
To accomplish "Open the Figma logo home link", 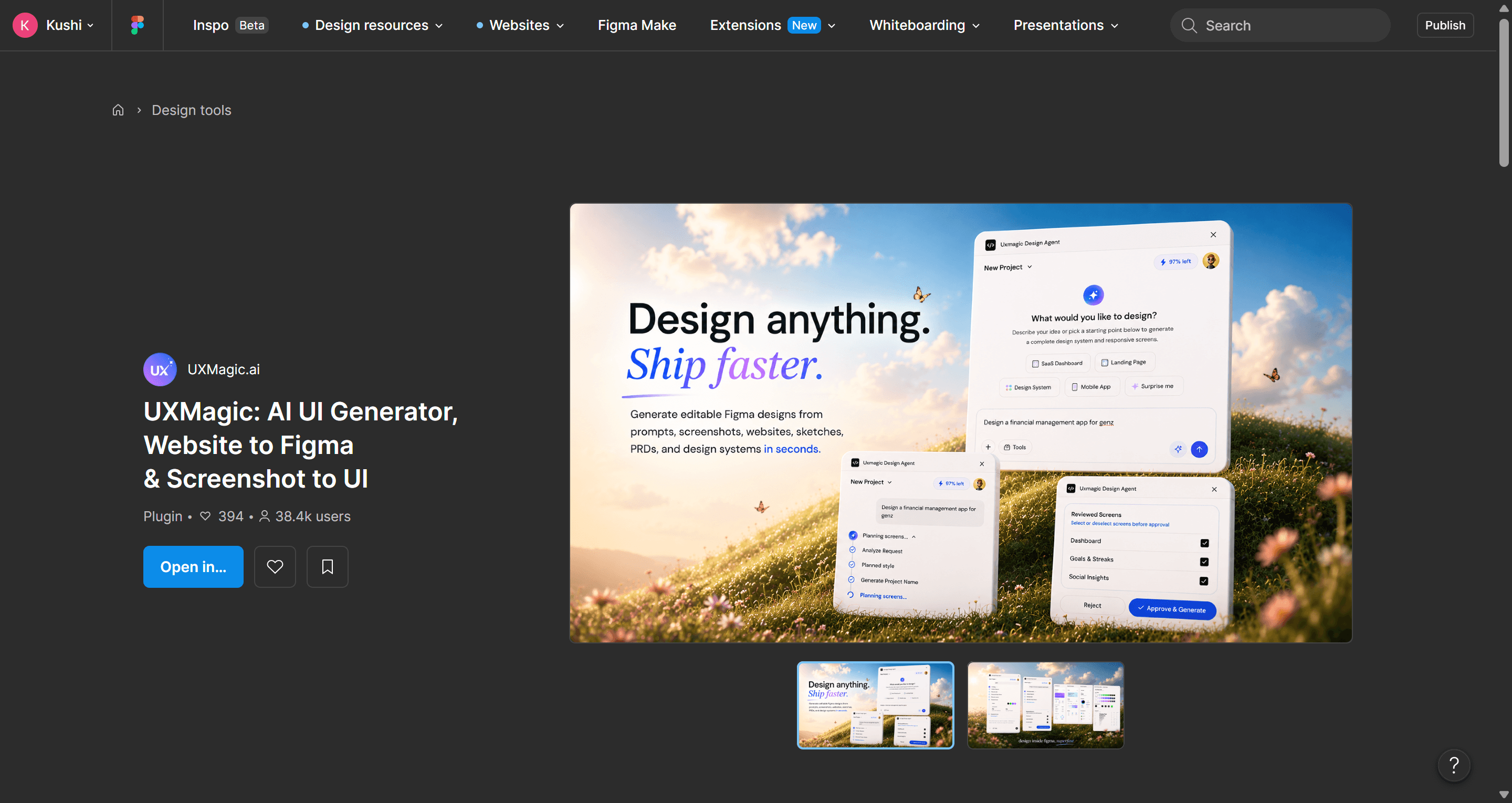I will pos(138,25).
